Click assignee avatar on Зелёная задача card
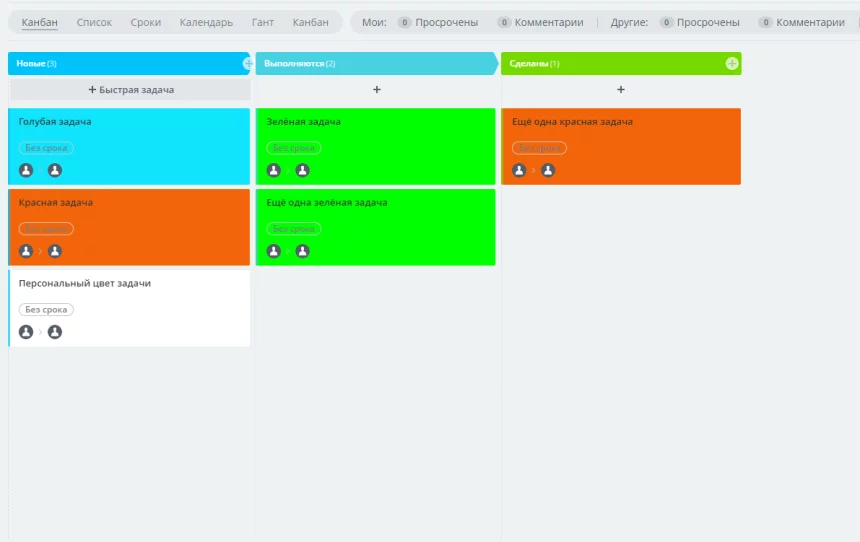This screenshot has height=542, width=860. coord(302,170)
